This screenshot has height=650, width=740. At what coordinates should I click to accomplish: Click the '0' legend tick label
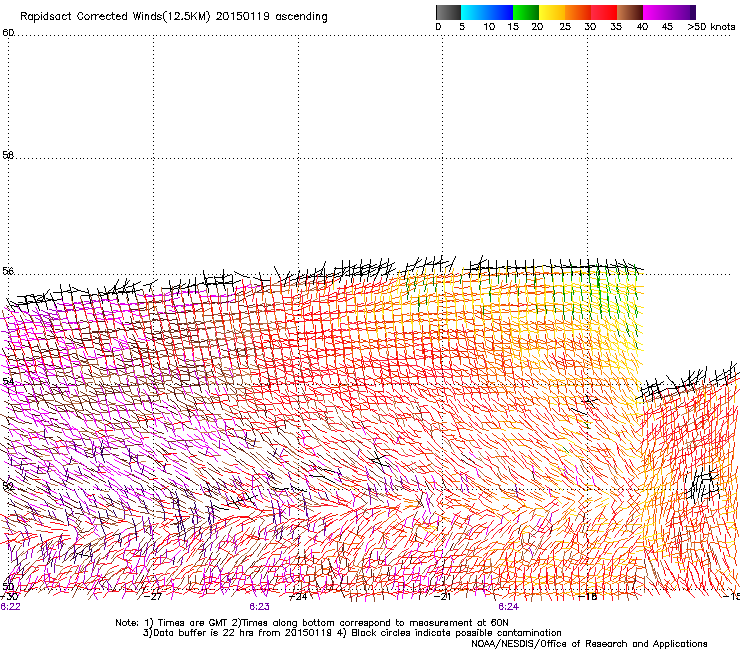point(438,27)
